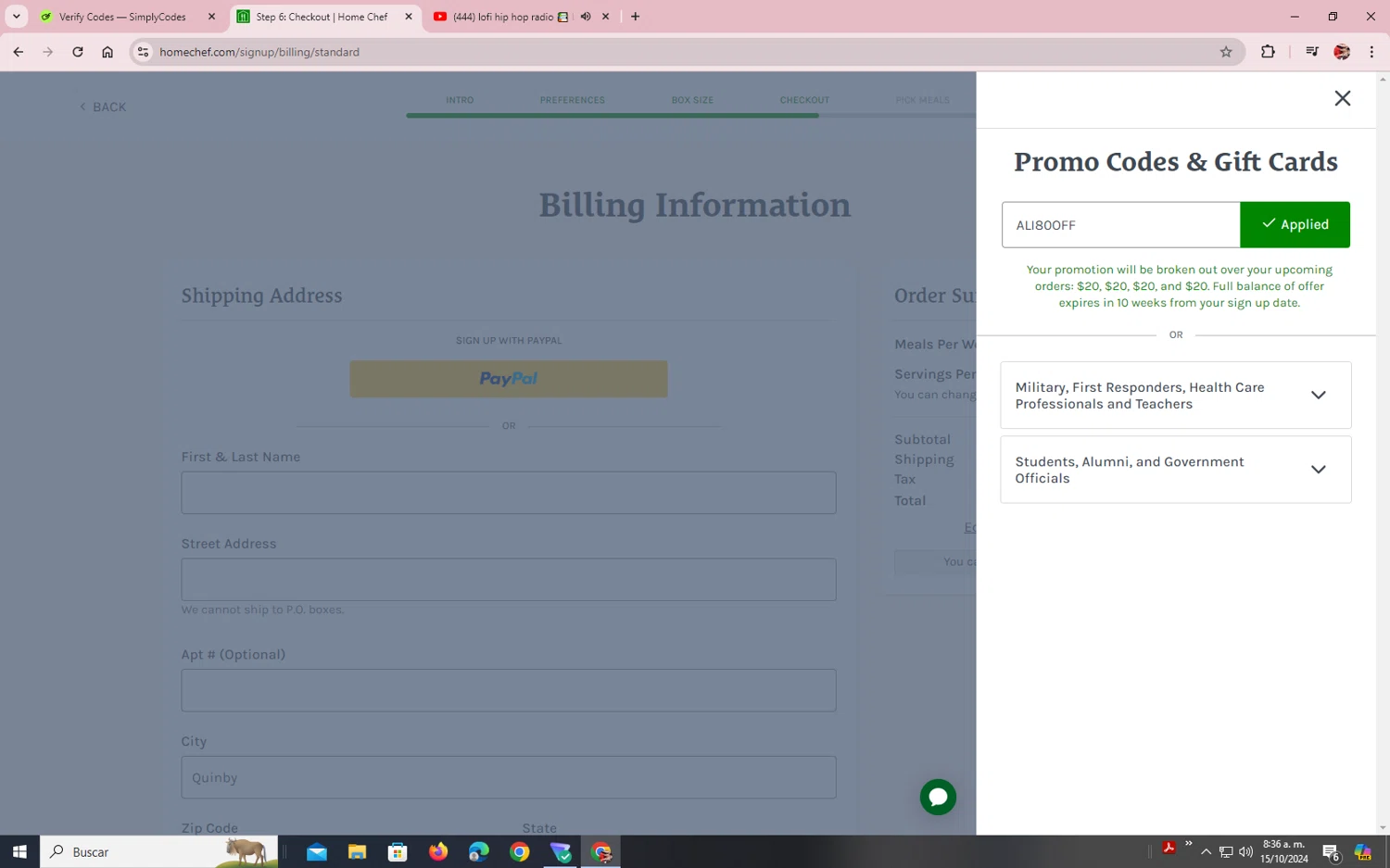Bookmark this page with the star
Viewport: 1390px width, 868px height.
(1226, 52)
